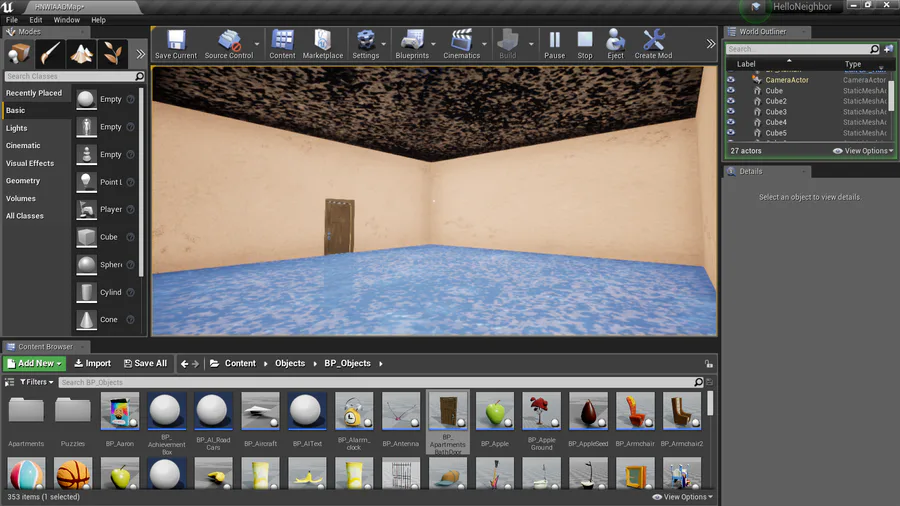
Task: Click the Build toolbar button
Action: pyautogui.click(x=507, y=45)
